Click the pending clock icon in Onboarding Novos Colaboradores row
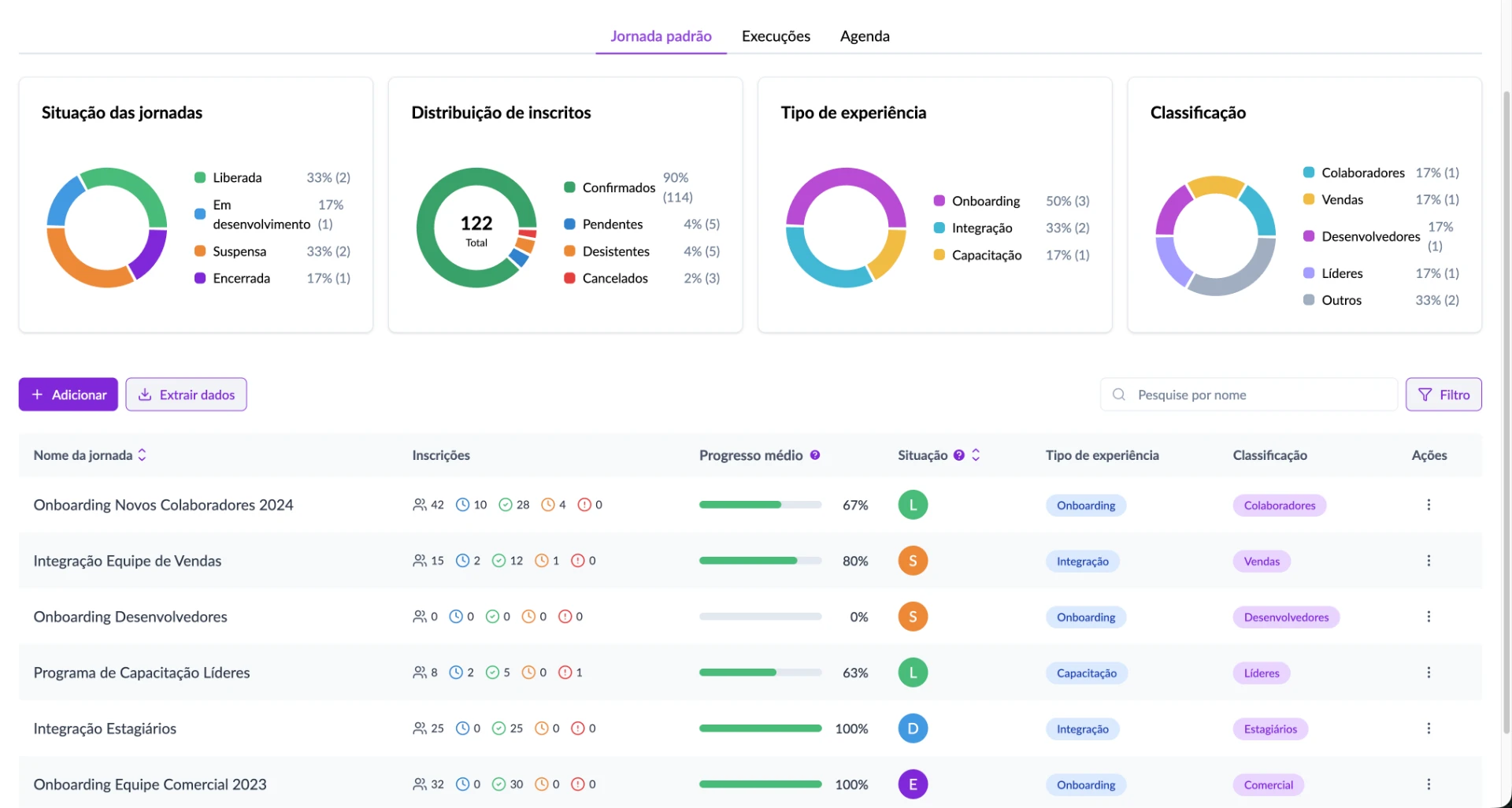Image resolution: width=1512 pixels, height=808 pixels. [463, 505]
